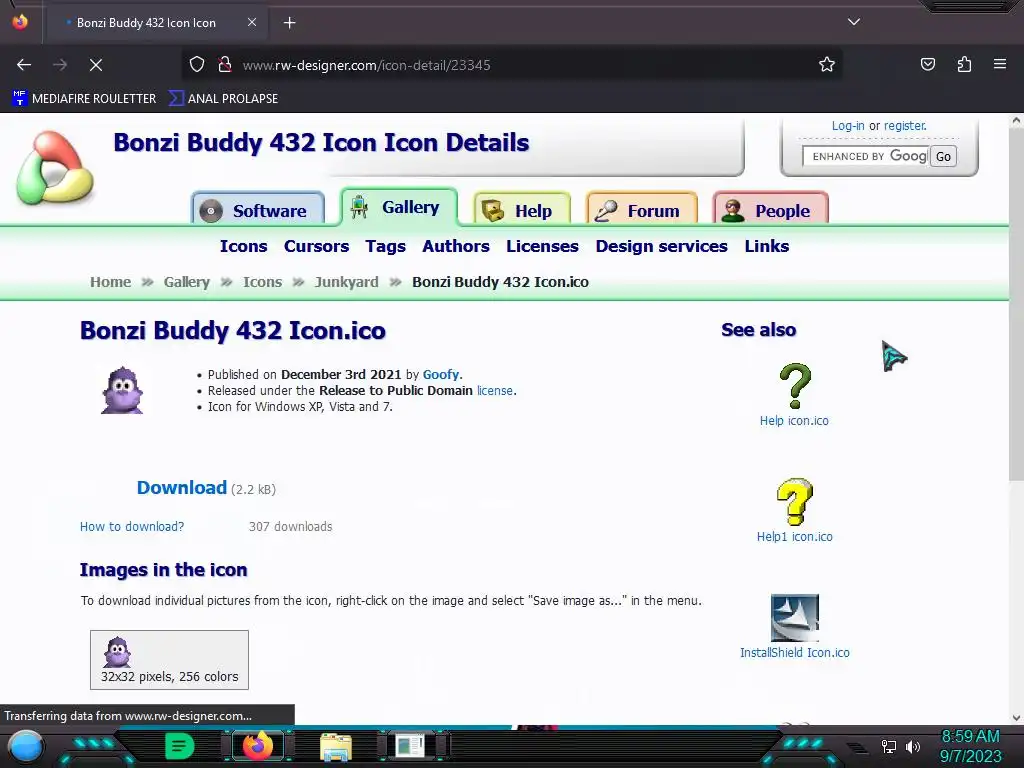This screenshot has width=1024, height=768.
Task: Open the Cursors submenu item
Action: tap(316, 246)
